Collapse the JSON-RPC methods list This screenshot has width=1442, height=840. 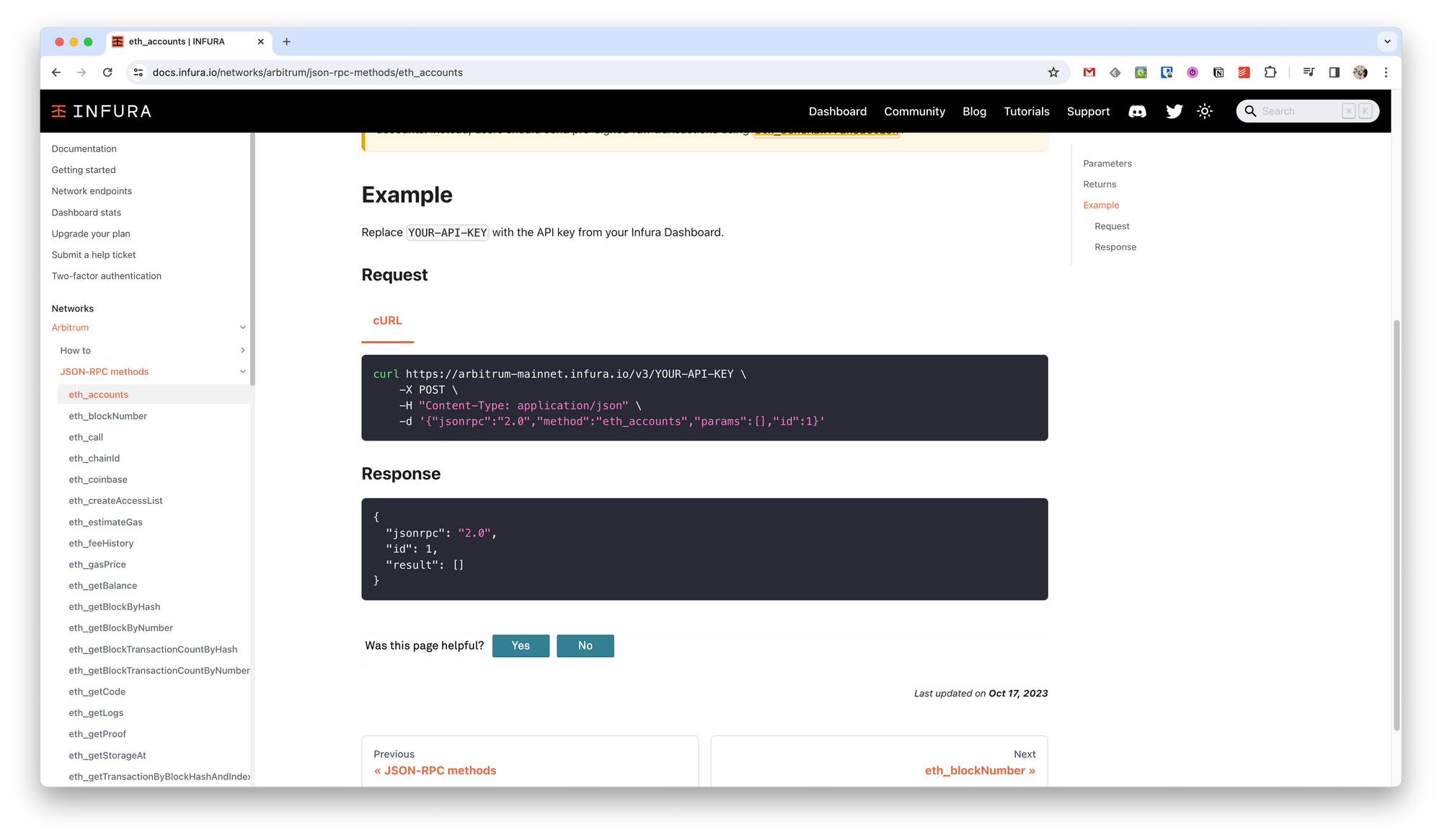coord(242,371)
